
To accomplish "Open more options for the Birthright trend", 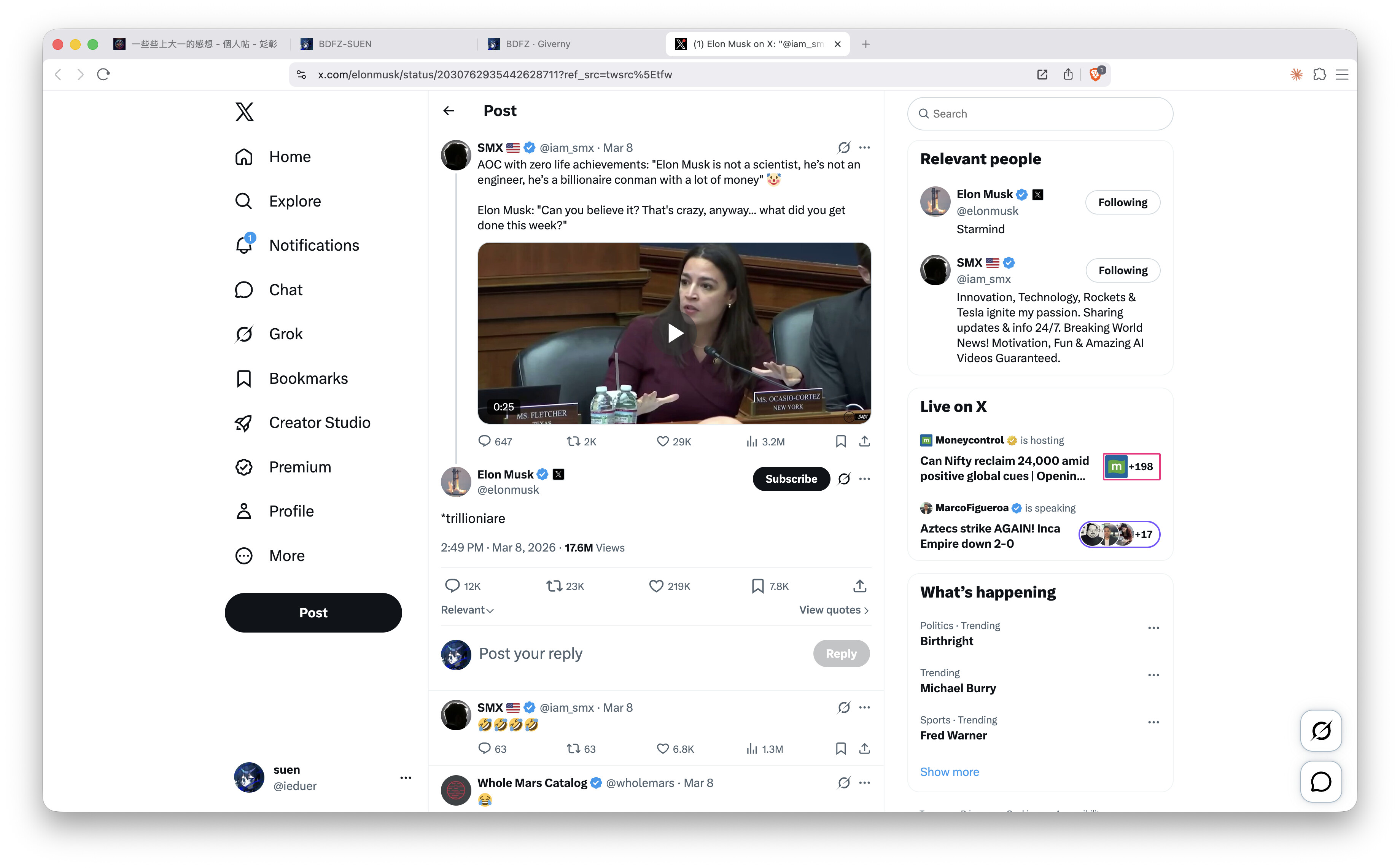I will (x=1153, y=628).
